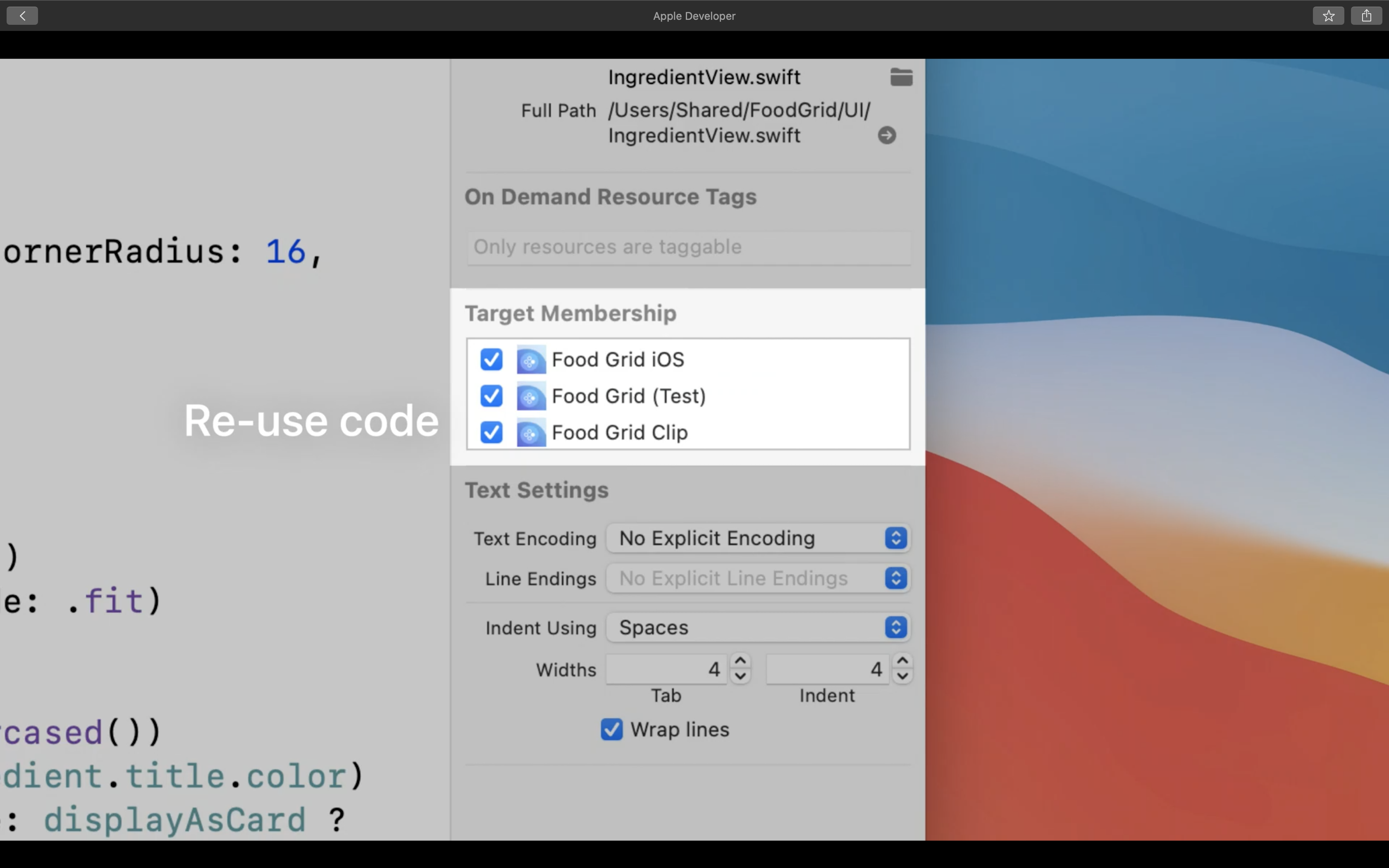The width and height of the screenshot is (1389, 868).
Task: Click the Food Grid iOS target icon
Action: (531, 360)
